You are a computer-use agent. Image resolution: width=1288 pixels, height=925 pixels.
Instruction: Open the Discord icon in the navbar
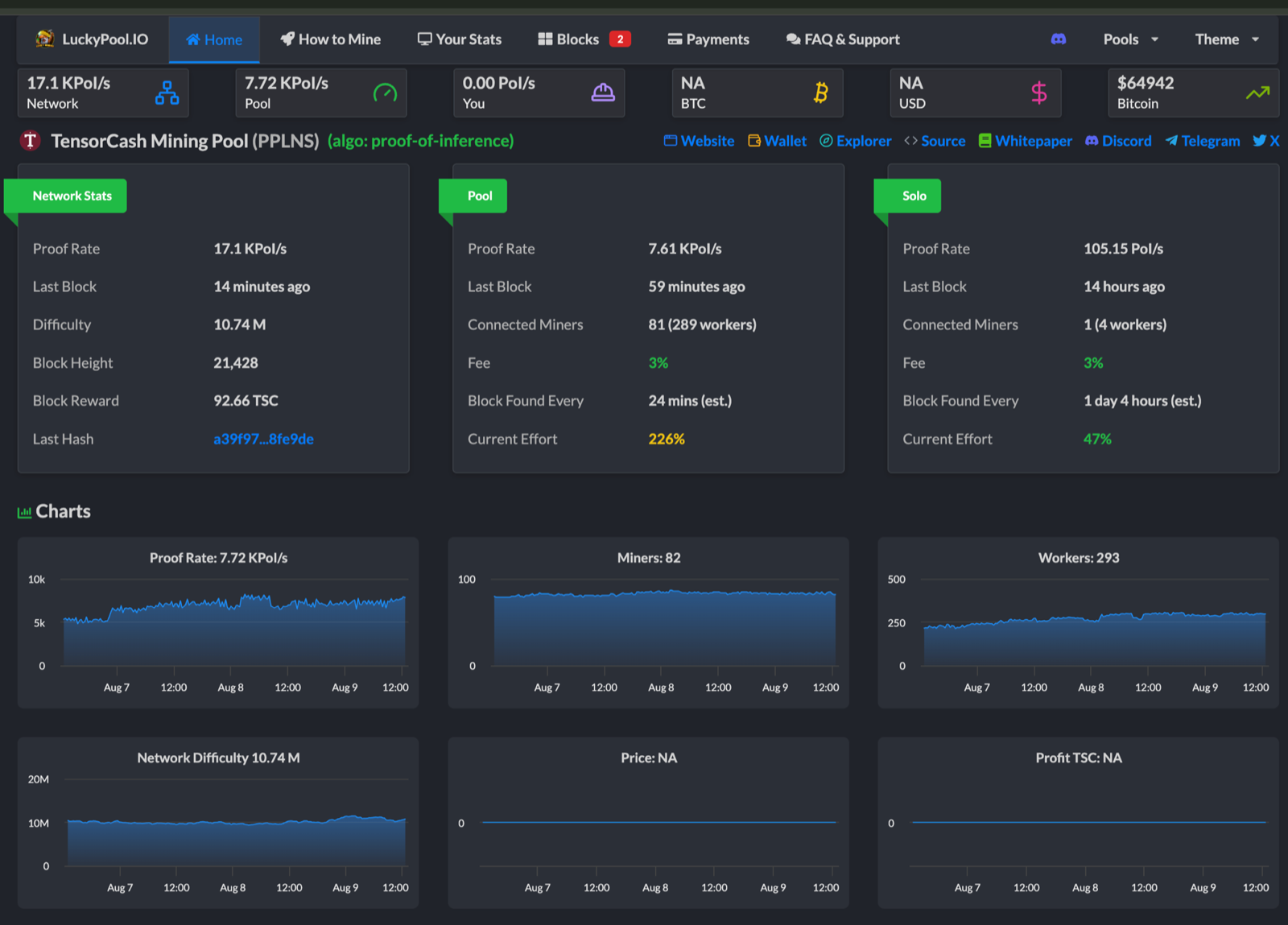[x=1059, y=39]
